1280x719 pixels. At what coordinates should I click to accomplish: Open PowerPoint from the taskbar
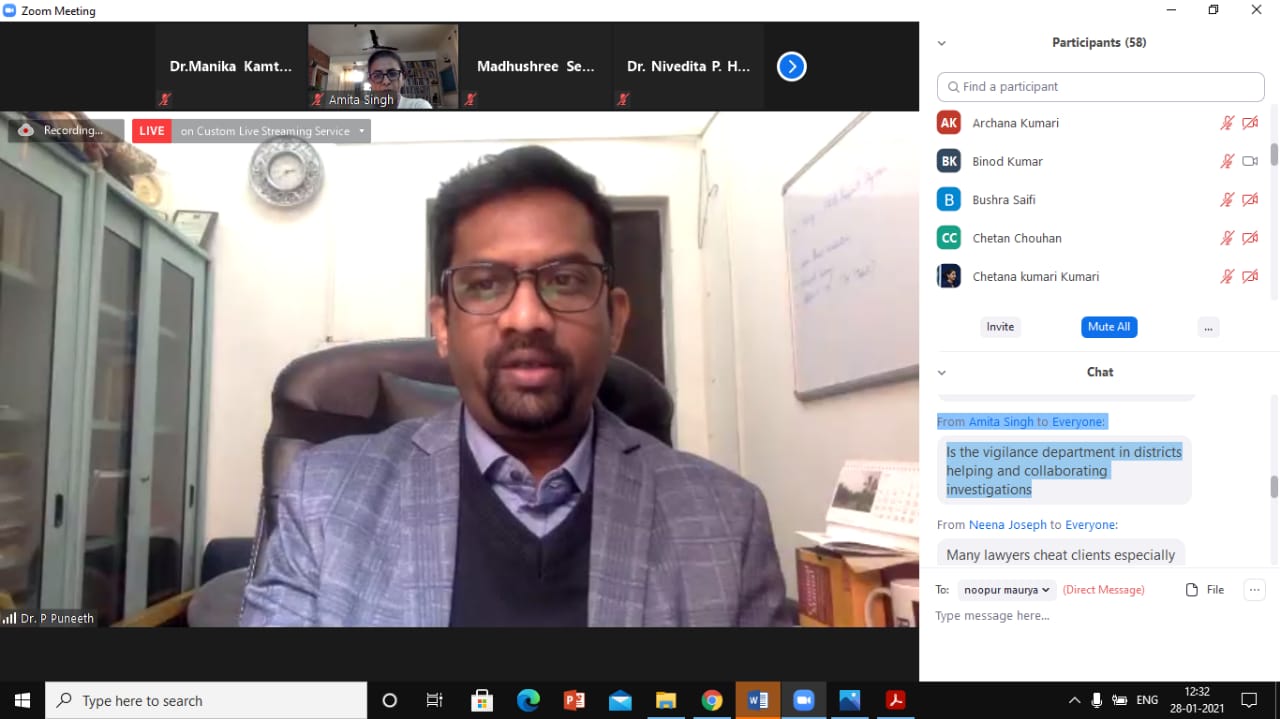tap(574, 700)
